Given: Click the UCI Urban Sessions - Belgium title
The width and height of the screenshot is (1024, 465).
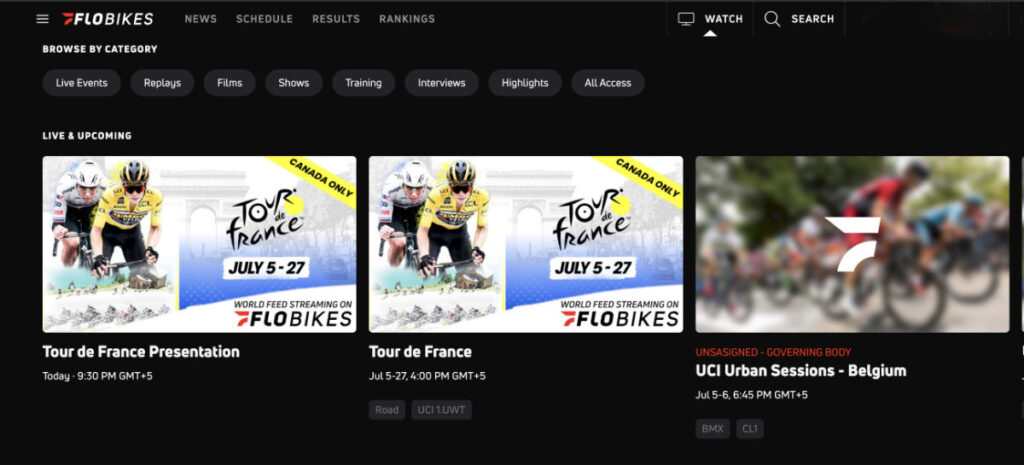Looking at the screenshot, I should (x=801, y=371).
